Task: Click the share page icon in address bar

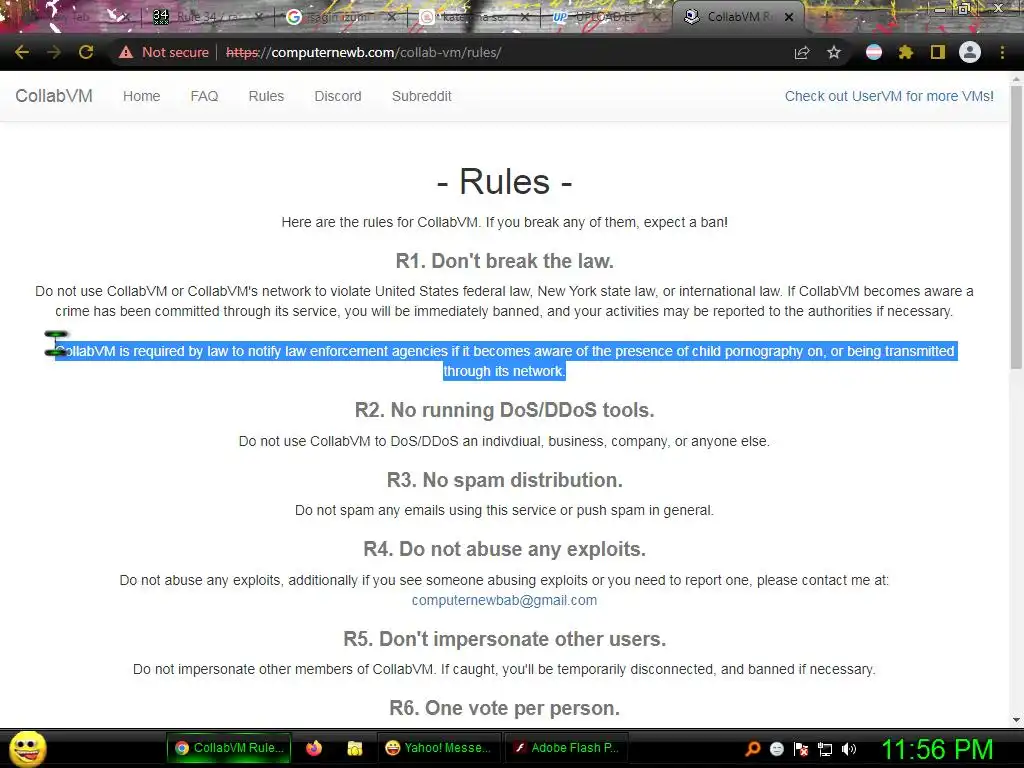Action: tap(802, 53)
